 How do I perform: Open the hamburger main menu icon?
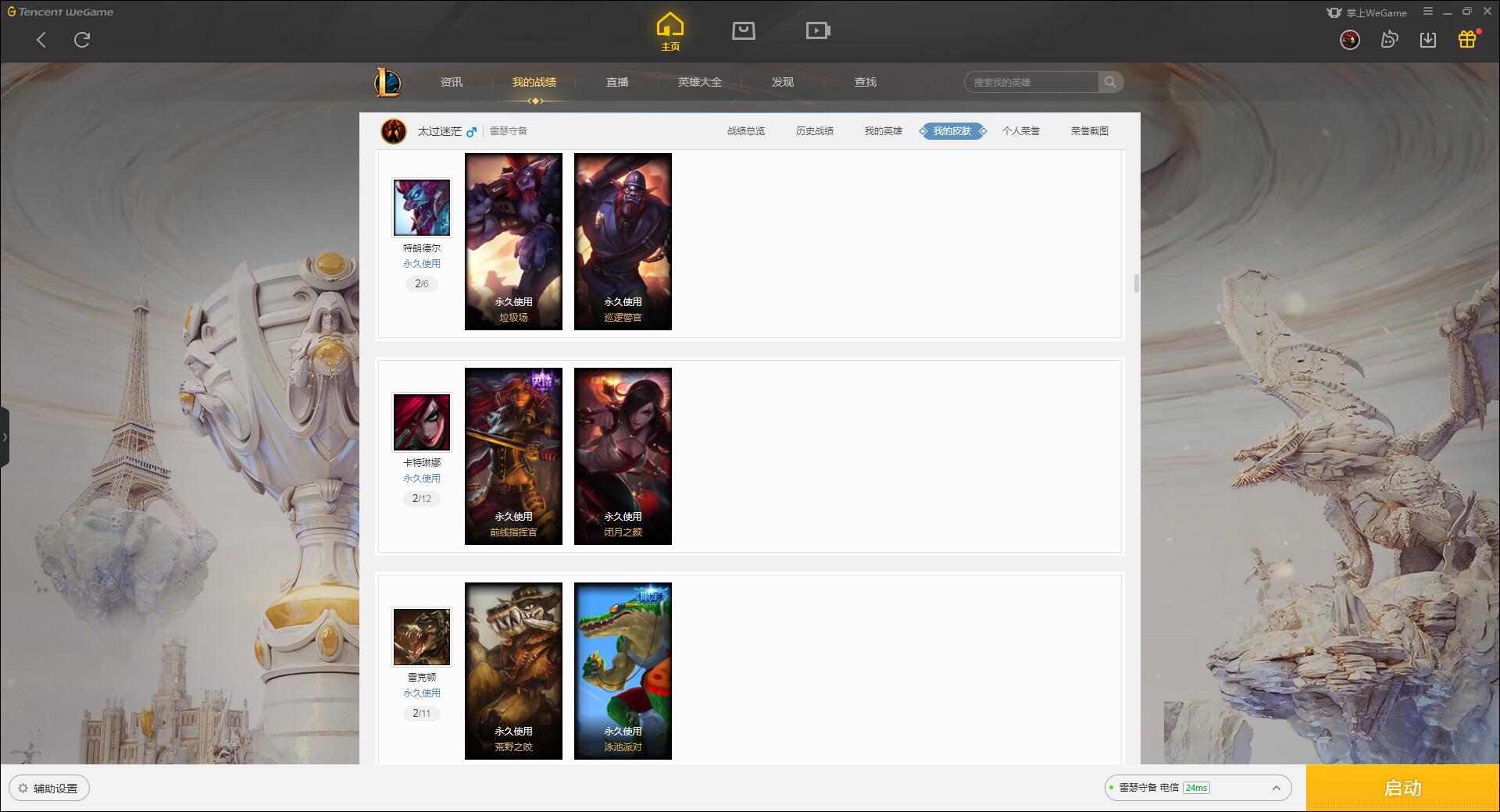[1428, 12]
